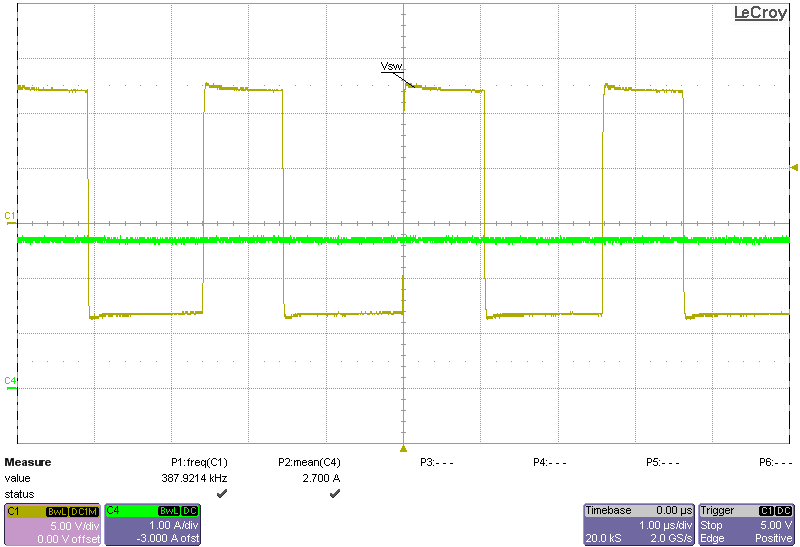
Task: Click the P2 status checkmark
Action: click(335, 493)
